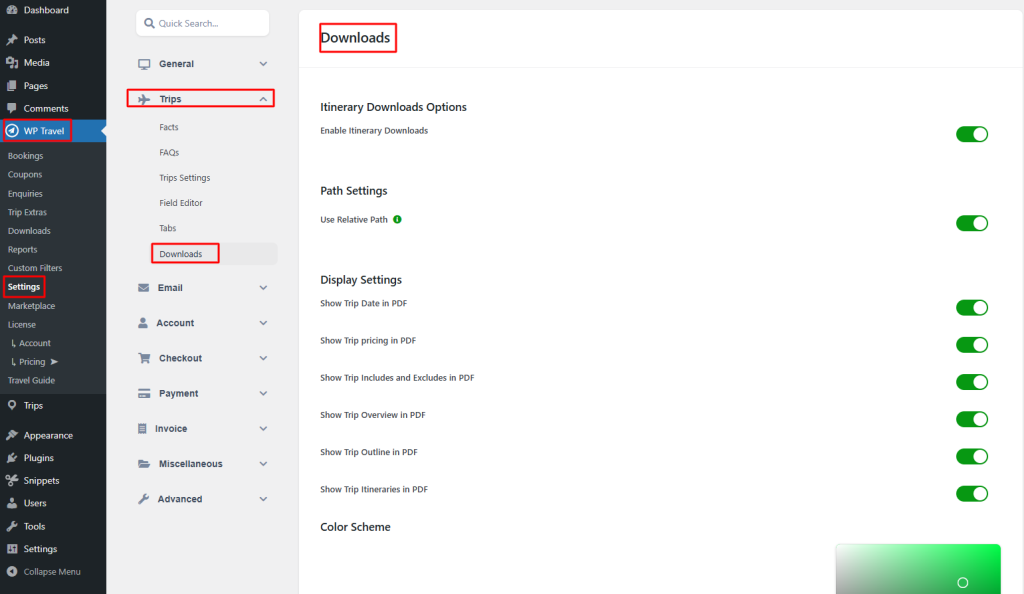Open Coupons in WP Travel menu
The height and width of the screenshot is (594, 1024).
coord(25,175)
